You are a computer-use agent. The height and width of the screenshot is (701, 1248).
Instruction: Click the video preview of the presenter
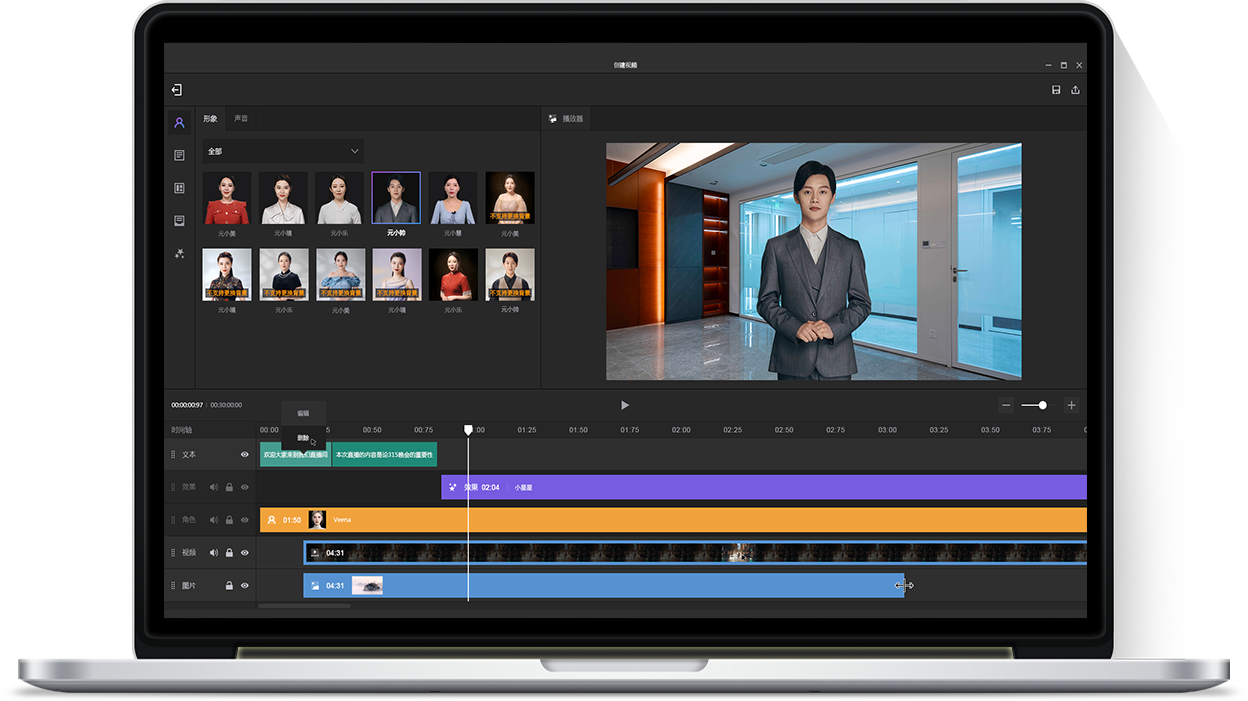pos(814,261)
